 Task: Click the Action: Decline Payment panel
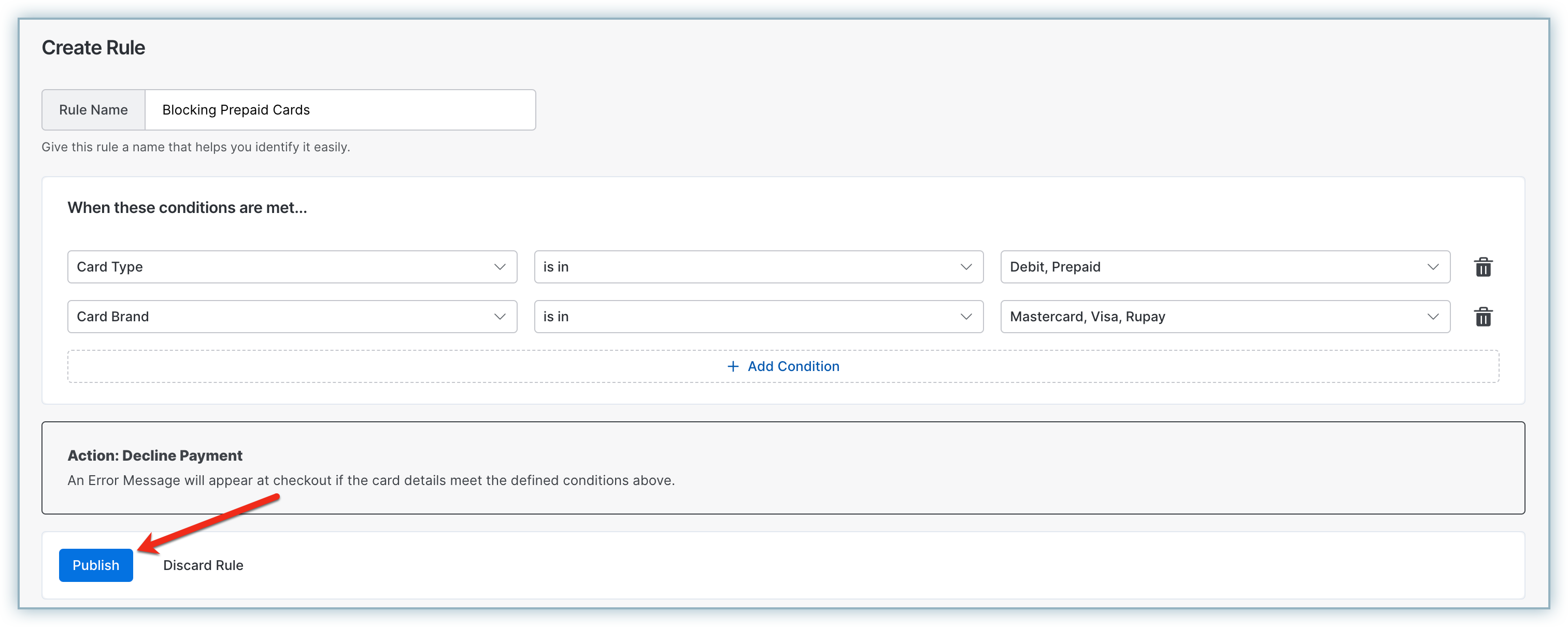tap(783, 467)
